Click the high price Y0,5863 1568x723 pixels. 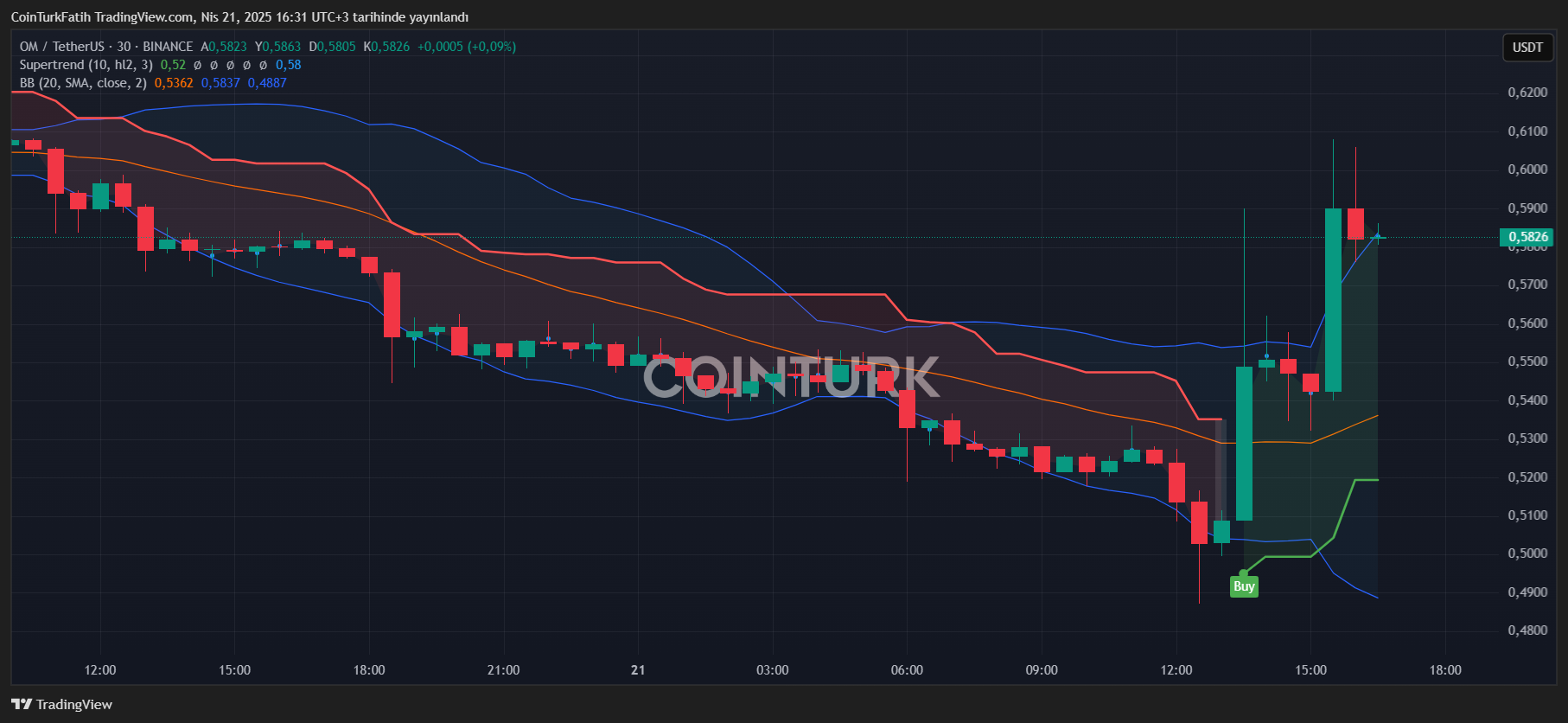click(x=277, y=47)
